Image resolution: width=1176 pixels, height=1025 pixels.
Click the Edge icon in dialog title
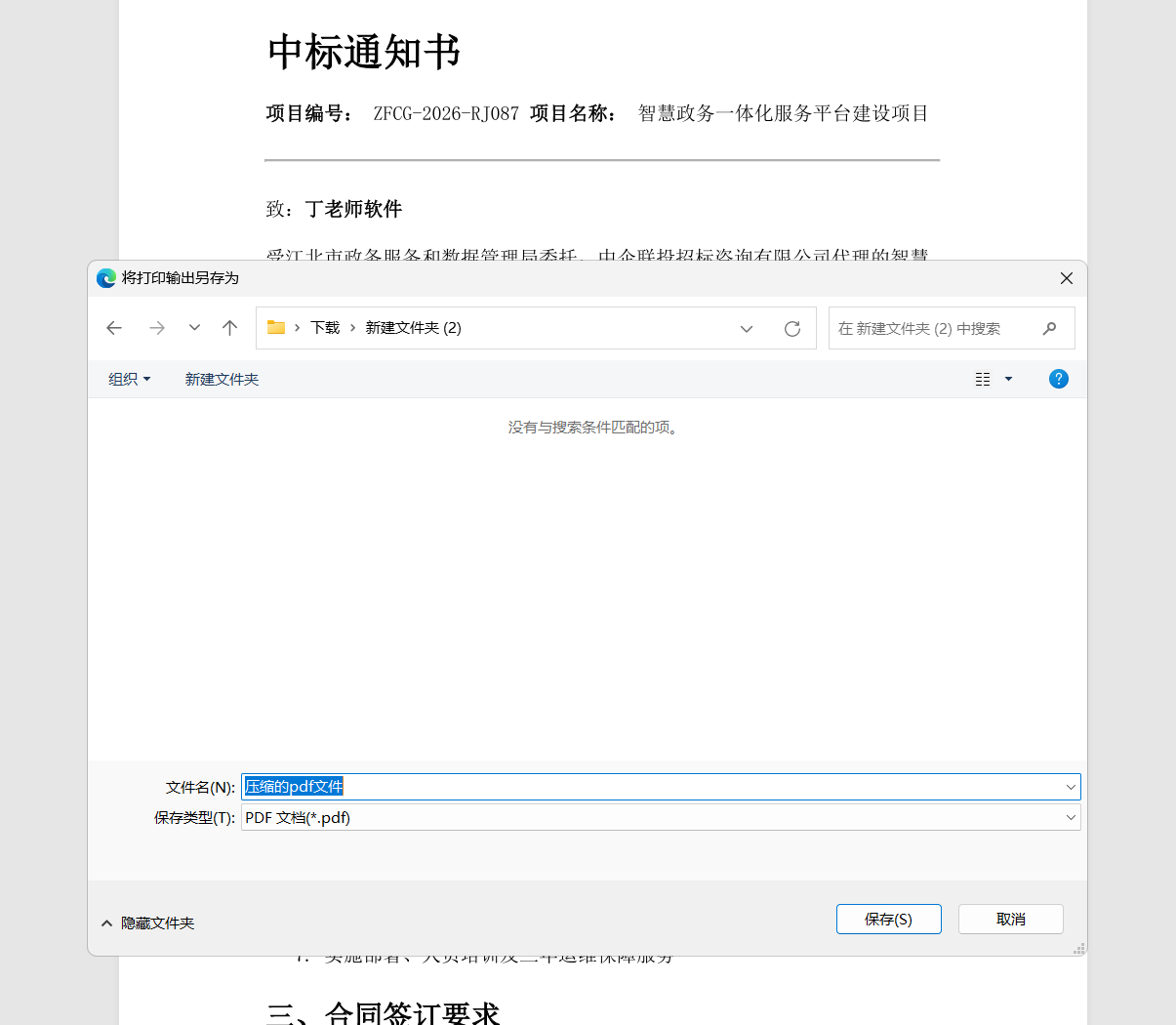pos(106,278)
